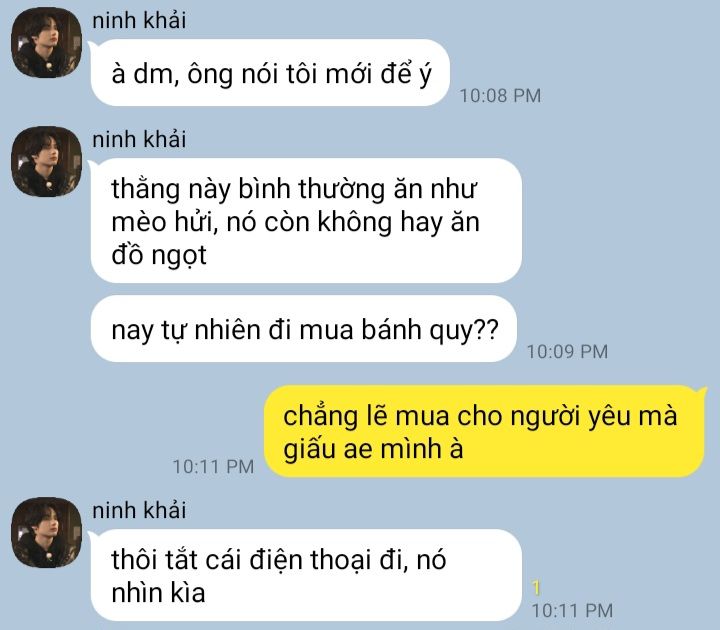Tap the 10:09 PM timestamp
720x630 pixels.
568,352
